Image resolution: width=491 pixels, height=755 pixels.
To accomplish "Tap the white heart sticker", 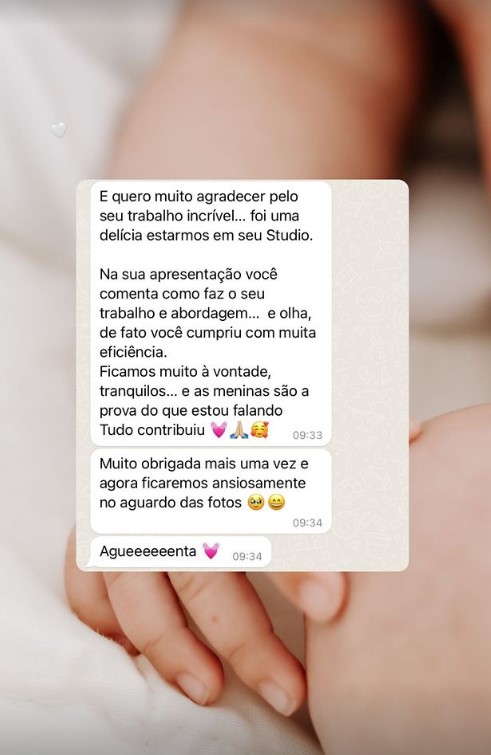I will [x=59, y=130].
